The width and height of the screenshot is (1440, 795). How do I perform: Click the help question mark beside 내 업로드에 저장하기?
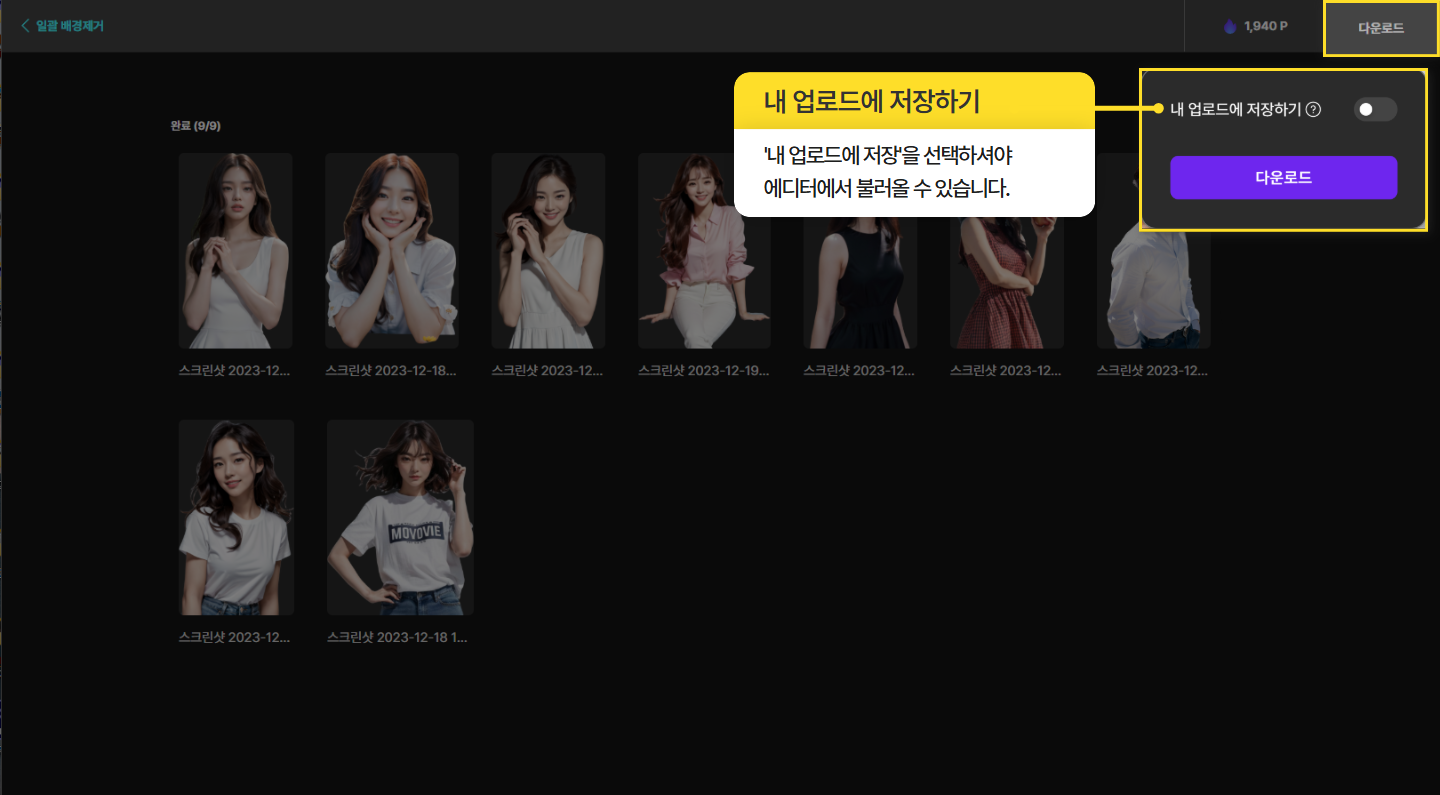coord(1313,110)
